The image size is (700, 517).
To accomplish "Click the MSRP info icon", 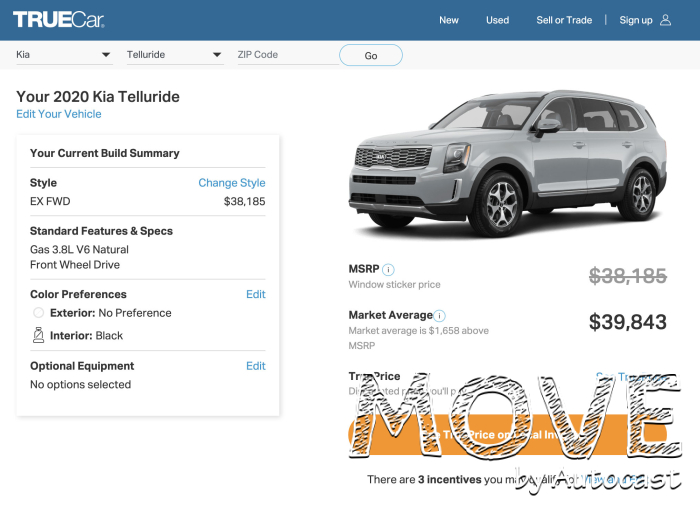I will pyautogui.click(x=388, y=269).
